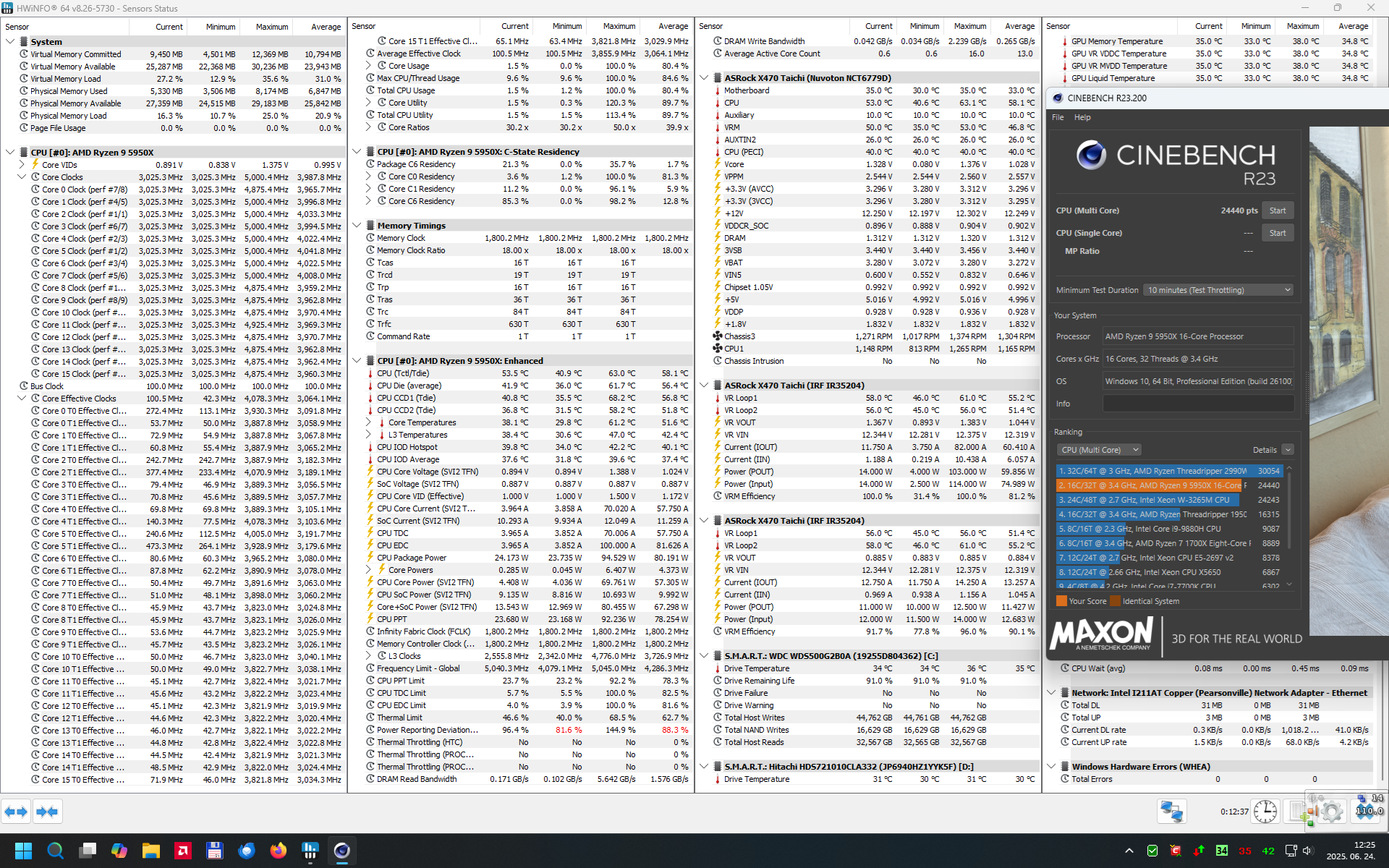Click the lightning icon beside Core VIDs

coord(35,165)
